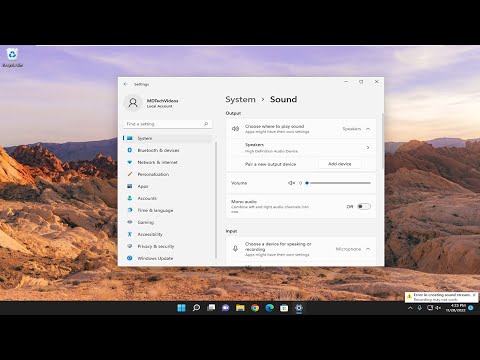480x360 pixels.
Task: Collapse the input device Microphone section
Action: pyautogui.click(x=368, y=249)
